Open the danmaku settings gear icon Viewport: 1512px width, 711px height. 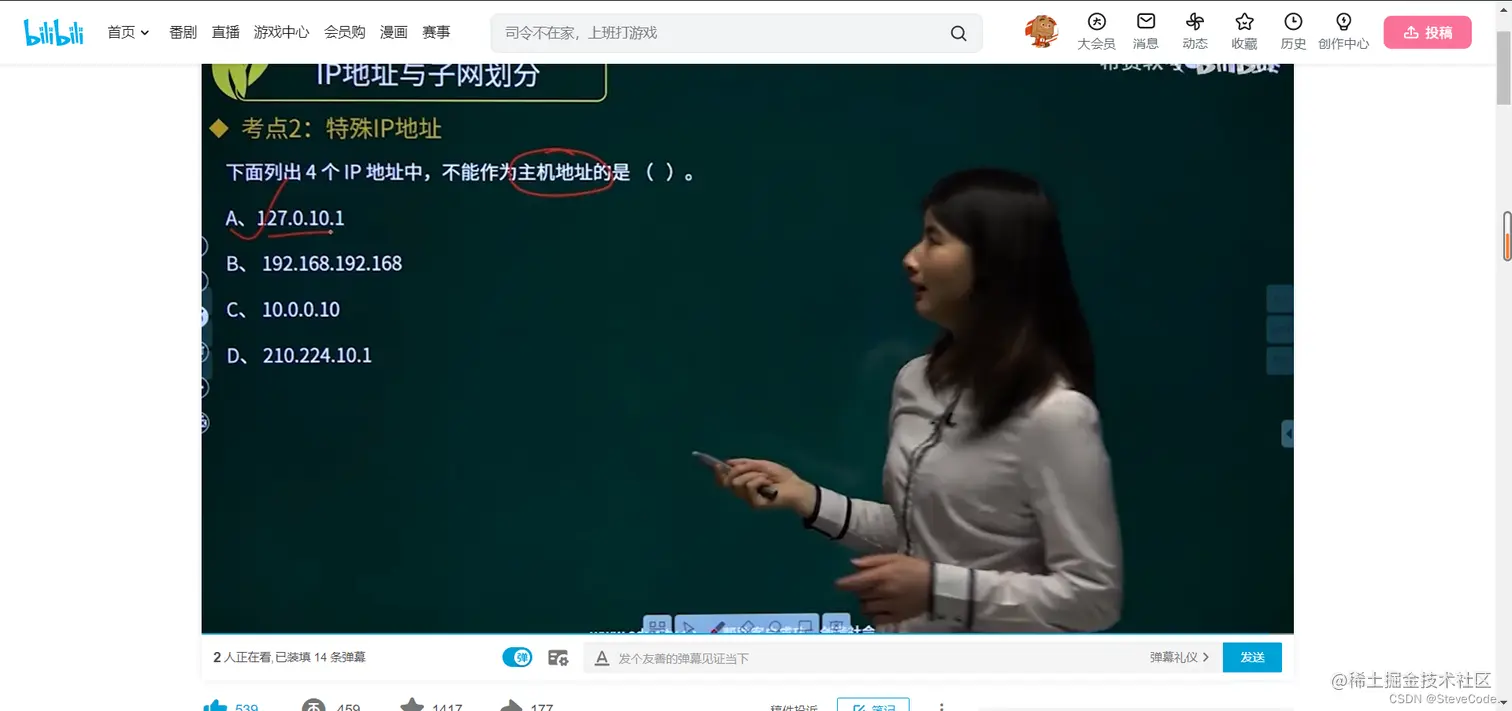click(x=558, y=657)
